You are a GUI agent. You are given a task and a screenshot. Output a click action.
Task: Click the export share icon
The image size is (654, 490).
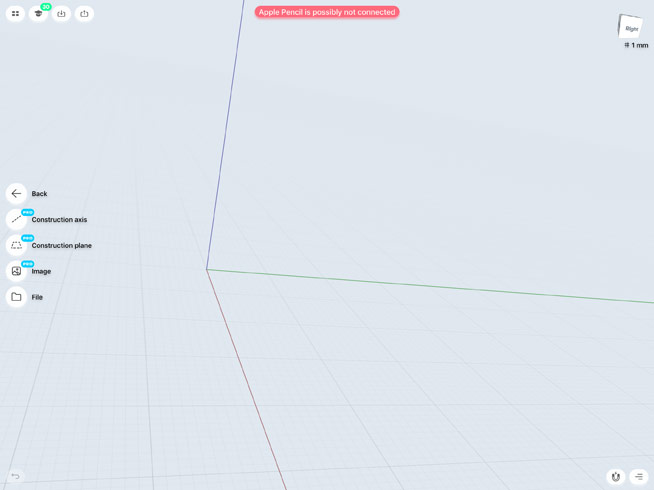84,14
